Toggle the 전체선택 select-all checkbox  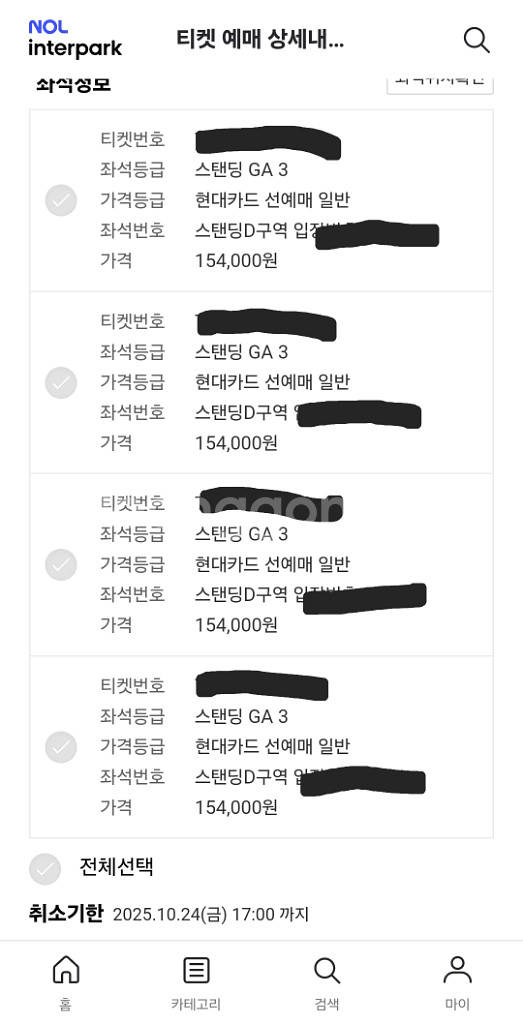coord(45,869)
